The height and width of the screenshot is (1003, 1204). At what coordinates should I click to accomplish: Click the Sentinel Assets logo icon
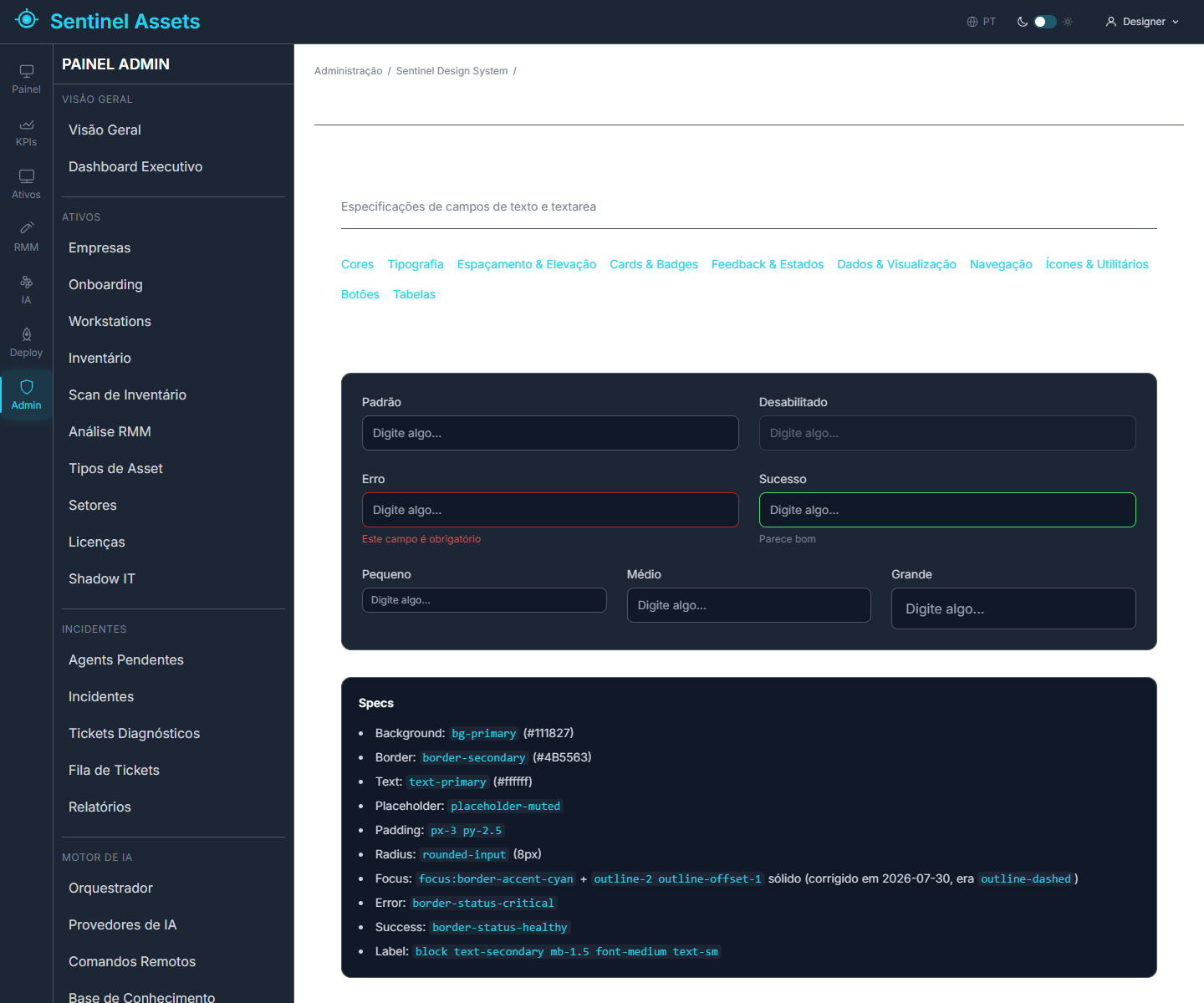pos(27,19)
